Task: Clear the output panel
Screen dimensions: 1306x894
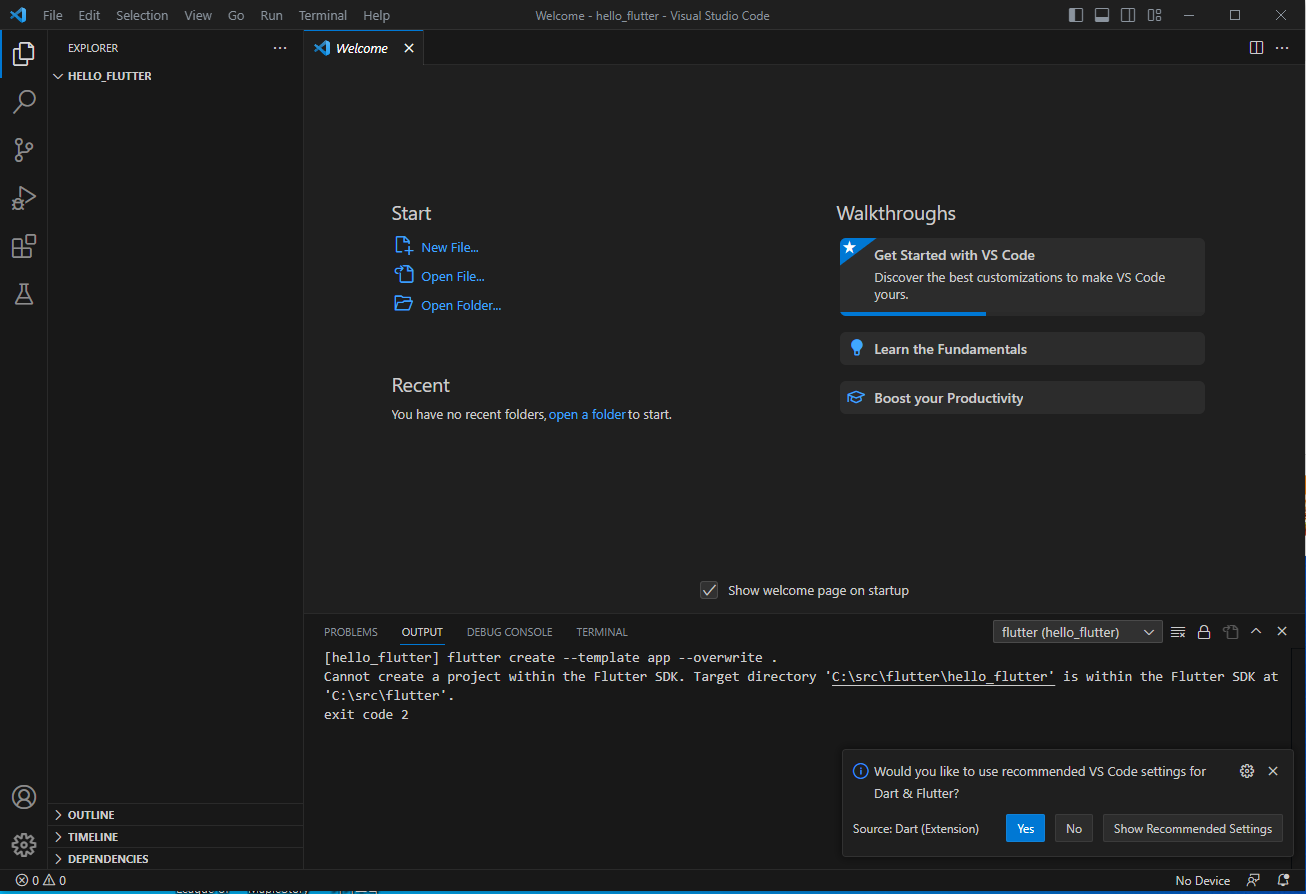Action: click(x=1178, y=632)
